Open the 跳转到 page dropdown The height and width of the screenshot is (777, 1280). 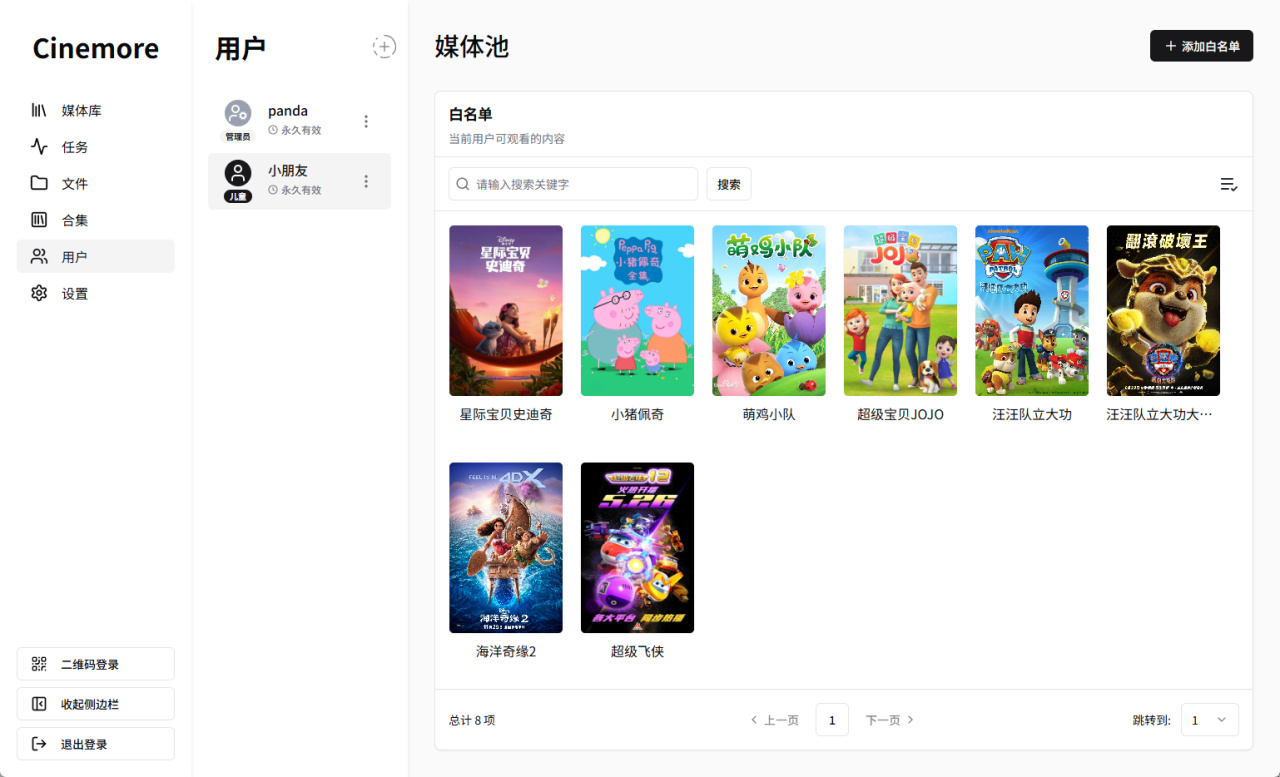pyautogui.click(x=1210, y=720)
